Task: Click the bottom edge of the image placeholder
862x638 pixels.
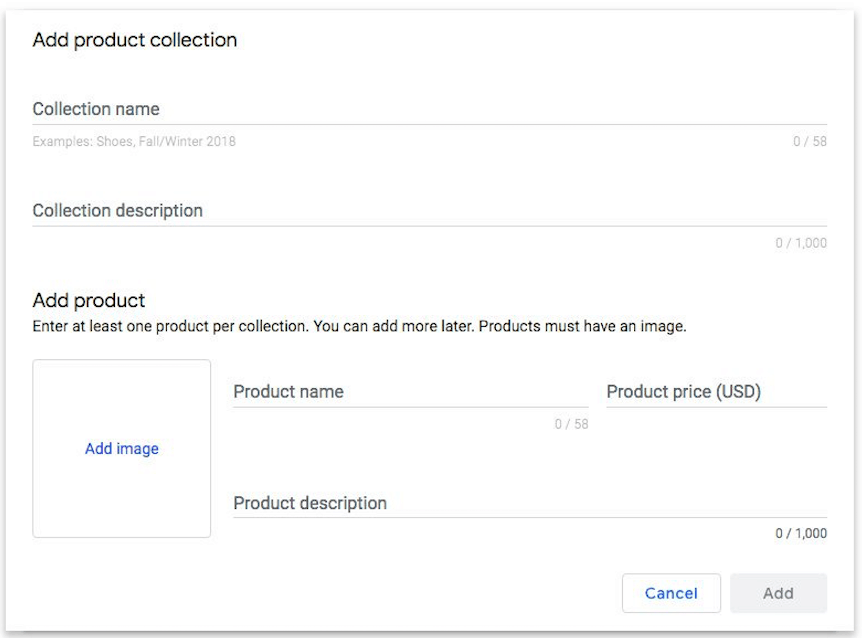Action: [x=122, y=537]
